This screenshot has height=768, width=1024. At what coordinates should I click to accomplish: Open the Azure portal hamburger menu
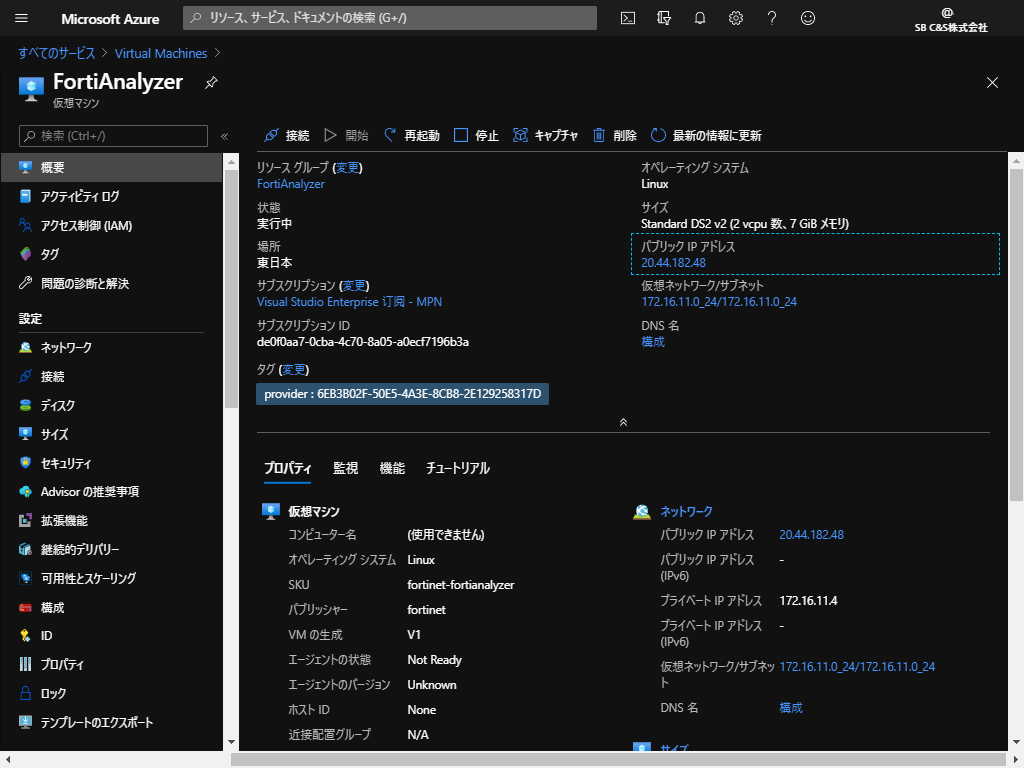click(x=22, y=18)
